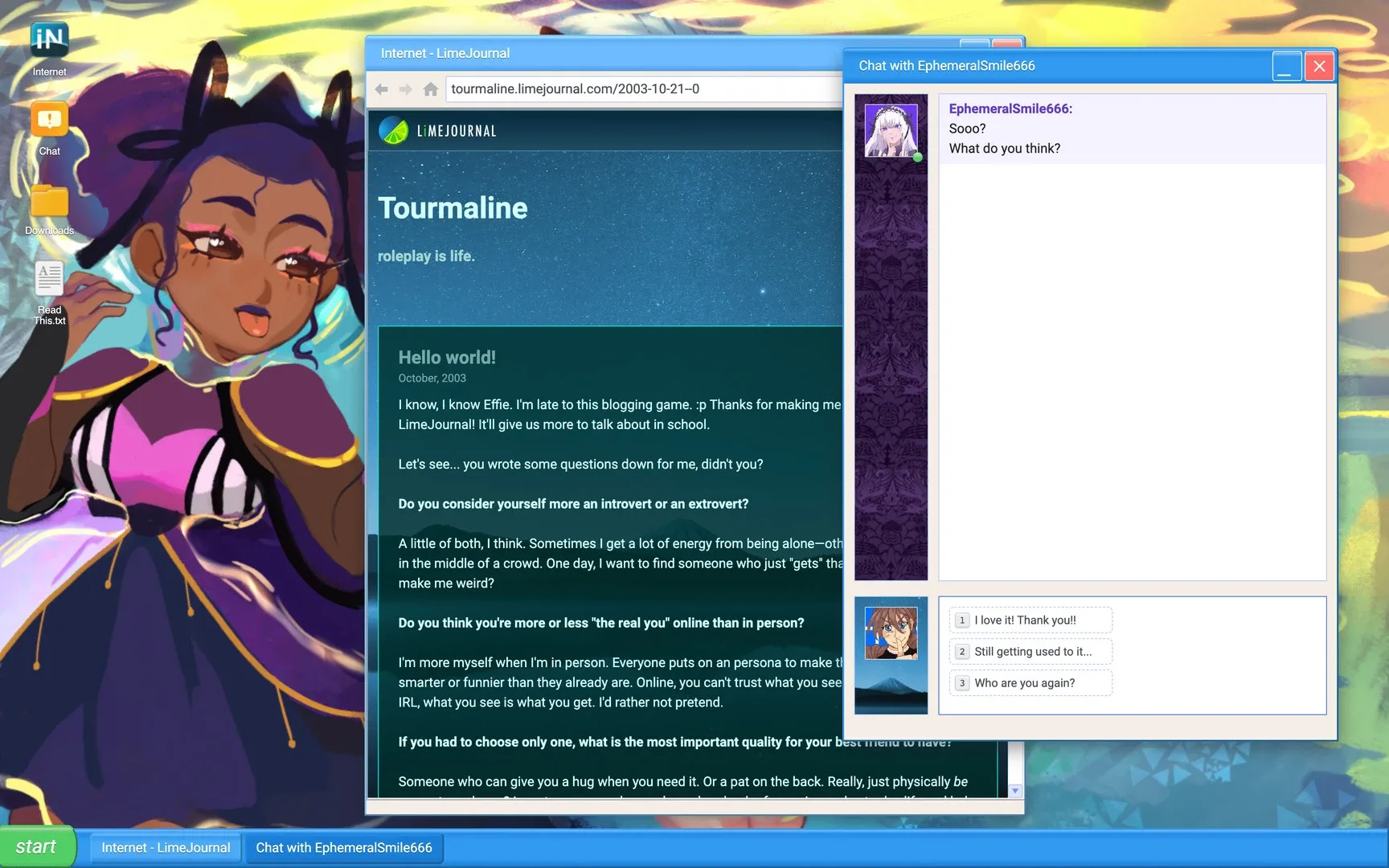This screenshot has width=1389, height=868.
Task: Open the Internet desktop icon
Action: 49,40
